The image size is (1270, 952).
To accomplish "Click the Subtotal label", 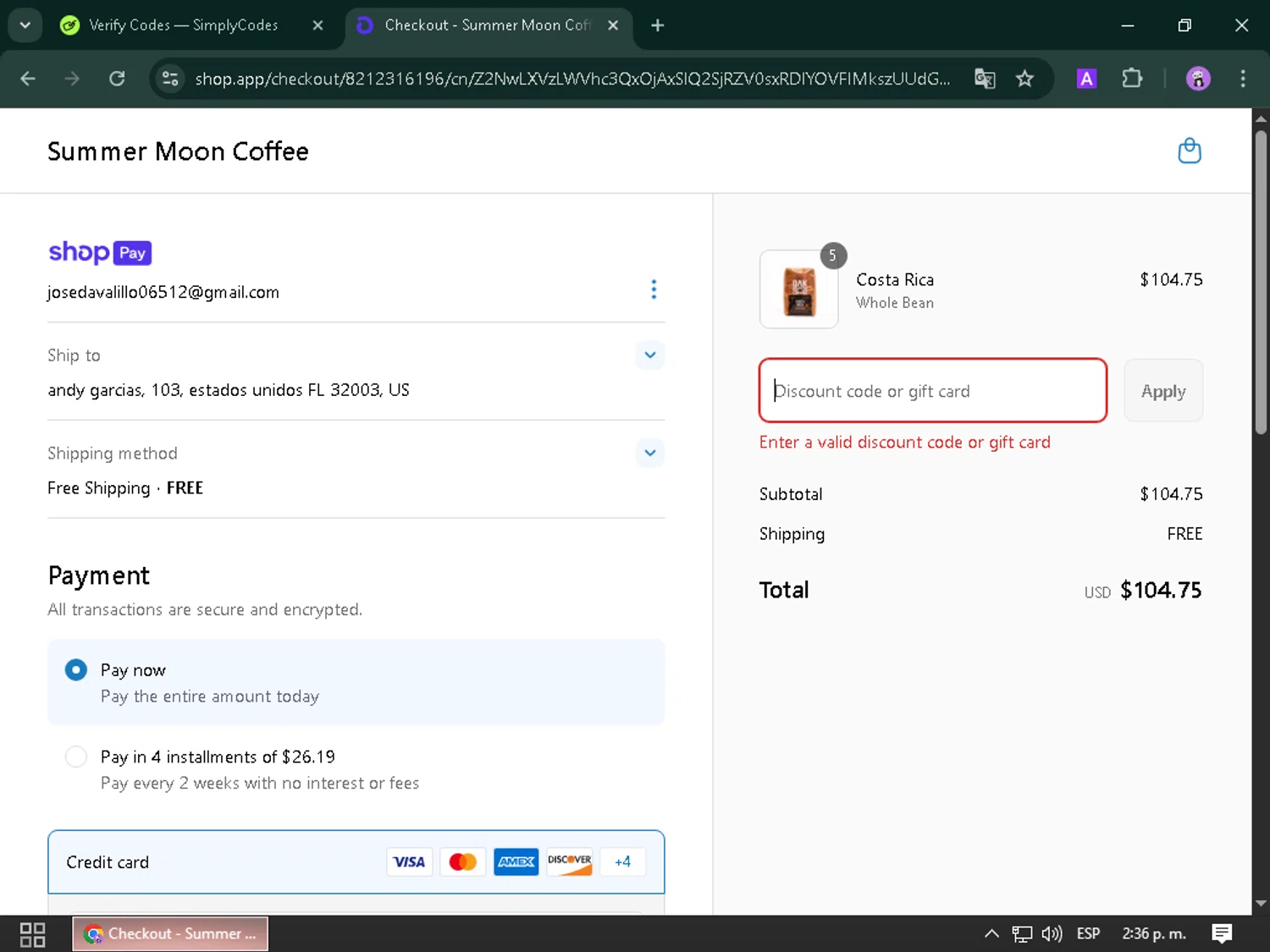I will click(791, 494).
